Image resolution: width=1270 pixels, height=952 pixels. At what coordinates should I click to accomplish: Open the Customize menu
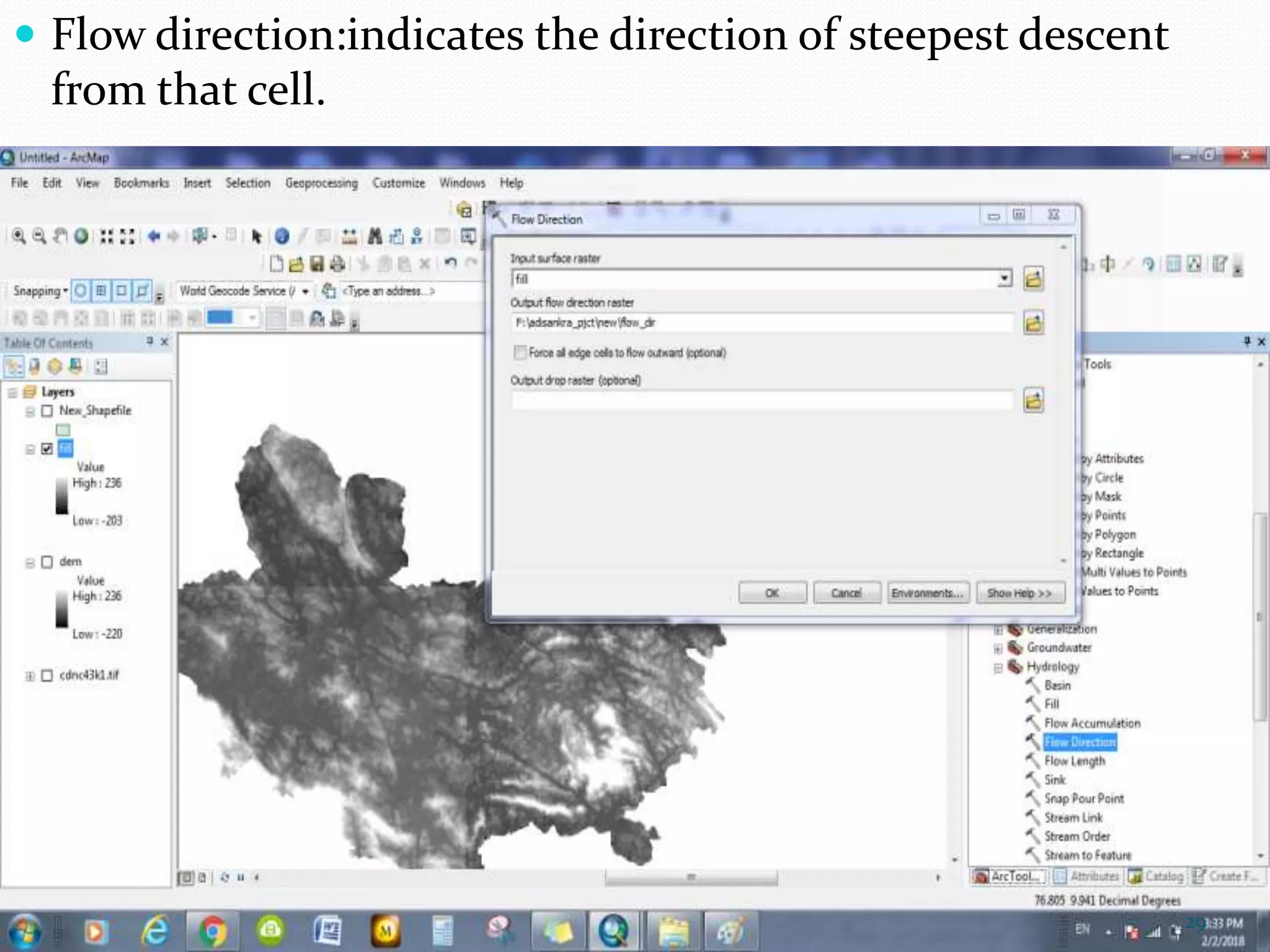399,183
